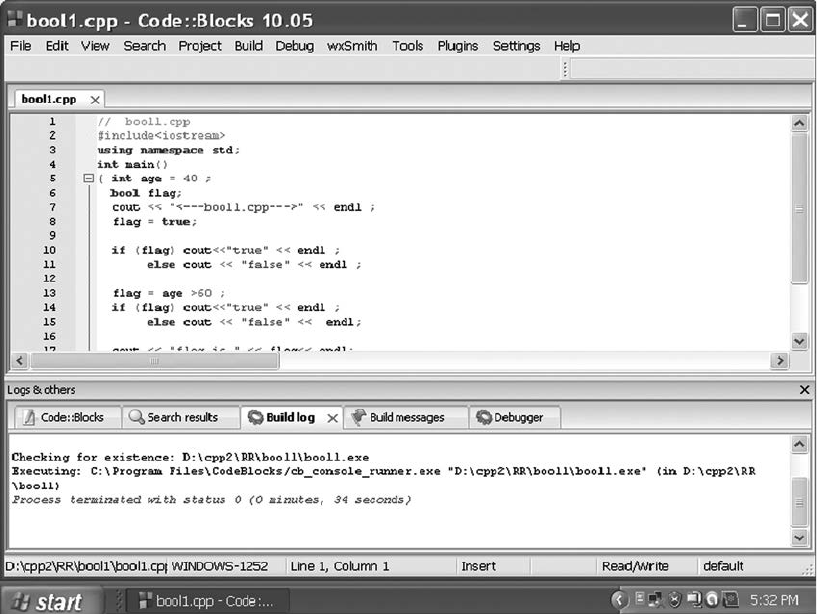The height and width of the screenshot is (614, 817).
Task: Click the 'using namespace std;' line
Action: pos(168,150)
